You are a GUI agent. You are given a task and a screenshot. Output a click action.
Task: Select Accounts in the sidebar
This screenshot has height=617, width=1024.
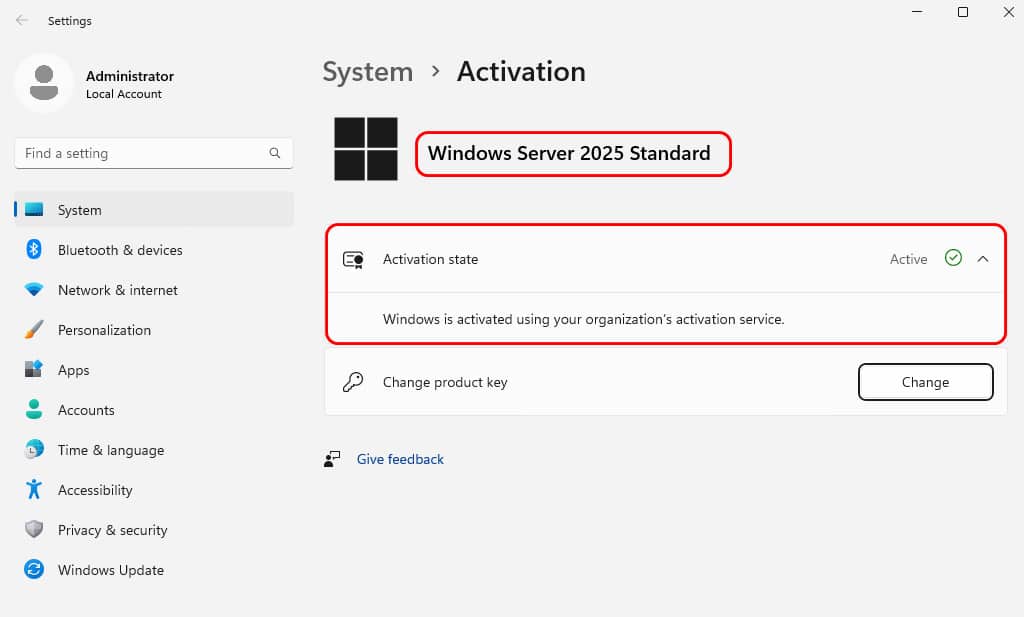point(154,410)
